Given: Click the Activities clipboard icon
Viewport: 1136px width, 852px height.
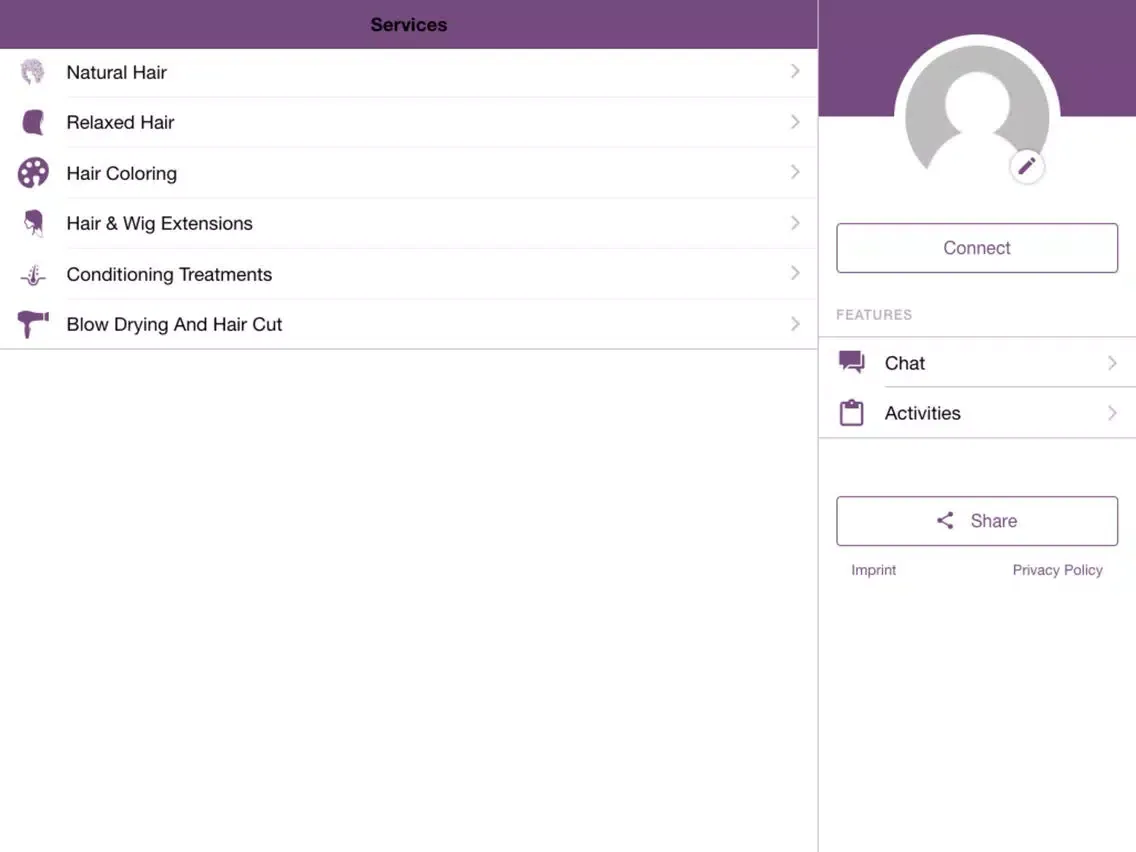Looking at the screenshot, I should [852, 413].
